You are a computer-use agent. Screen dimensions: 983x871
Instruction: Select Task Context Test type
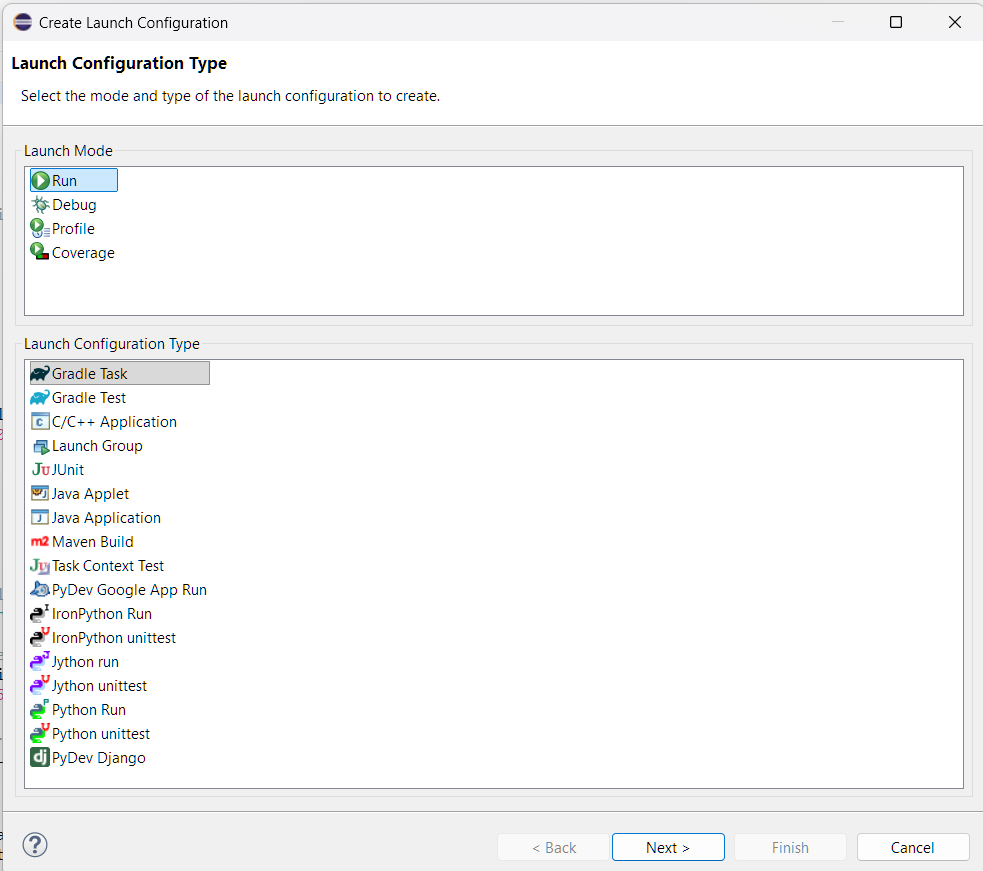click(108, 566)
